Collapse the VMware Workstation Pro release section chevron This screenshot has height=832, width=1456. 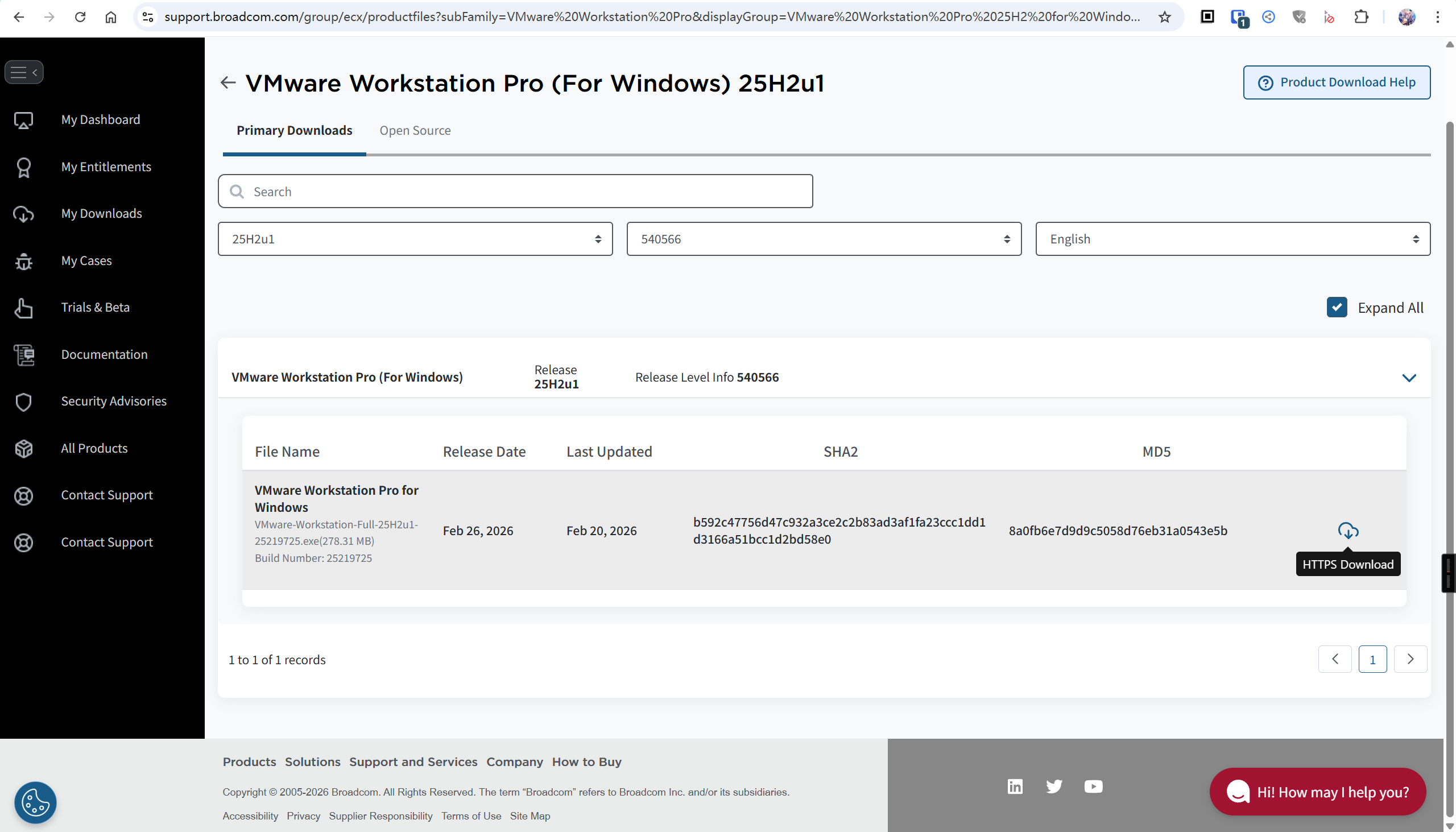coord(1409,378)
